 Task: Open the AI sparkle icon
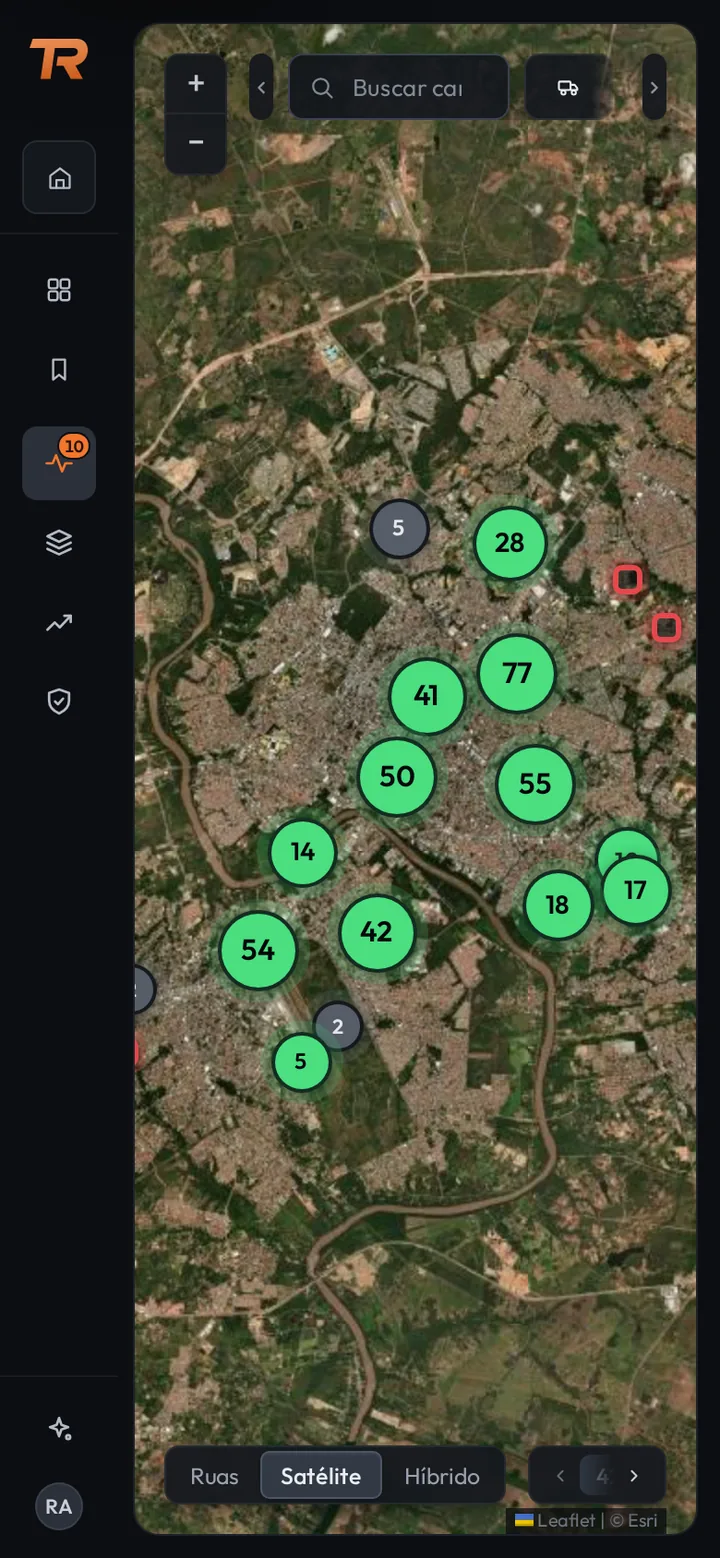pos(59,1428)
